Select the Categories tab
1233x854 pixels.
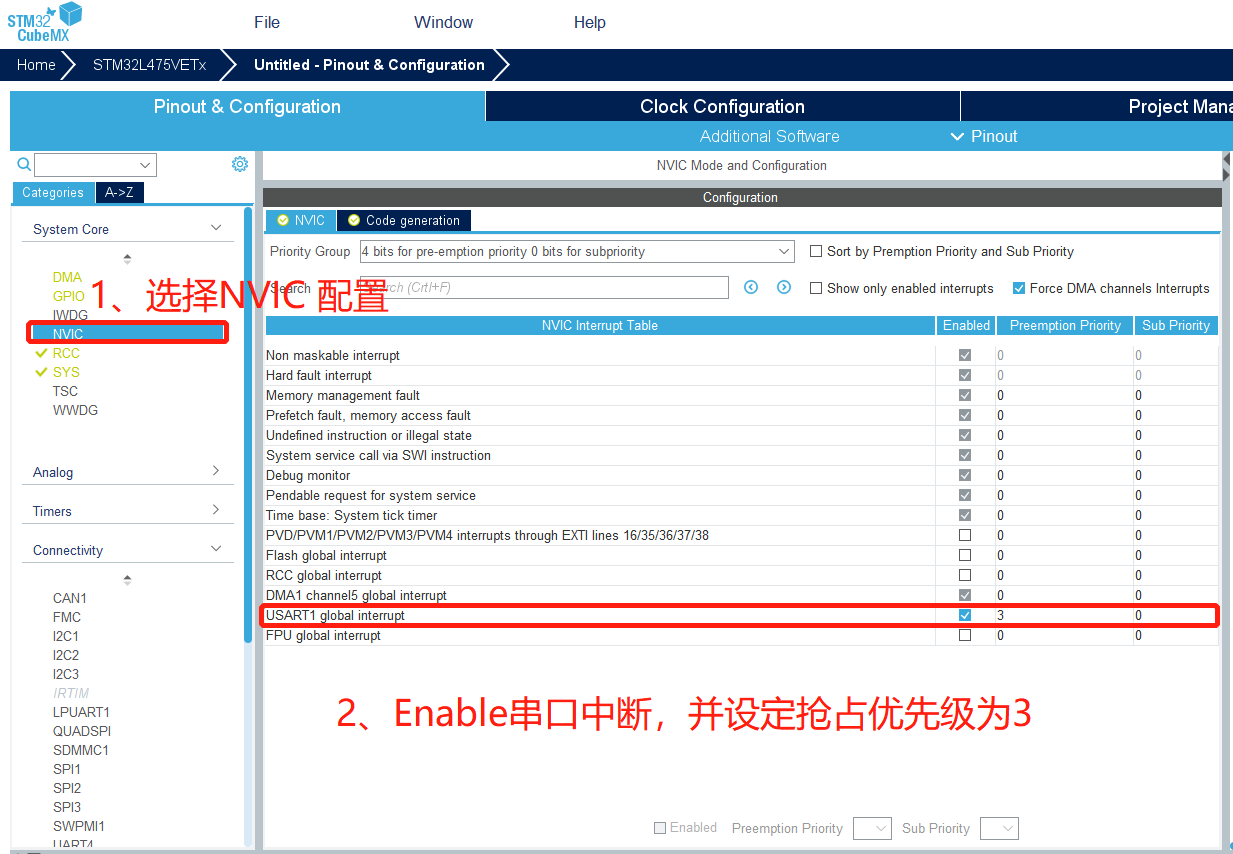coord(53,193)
